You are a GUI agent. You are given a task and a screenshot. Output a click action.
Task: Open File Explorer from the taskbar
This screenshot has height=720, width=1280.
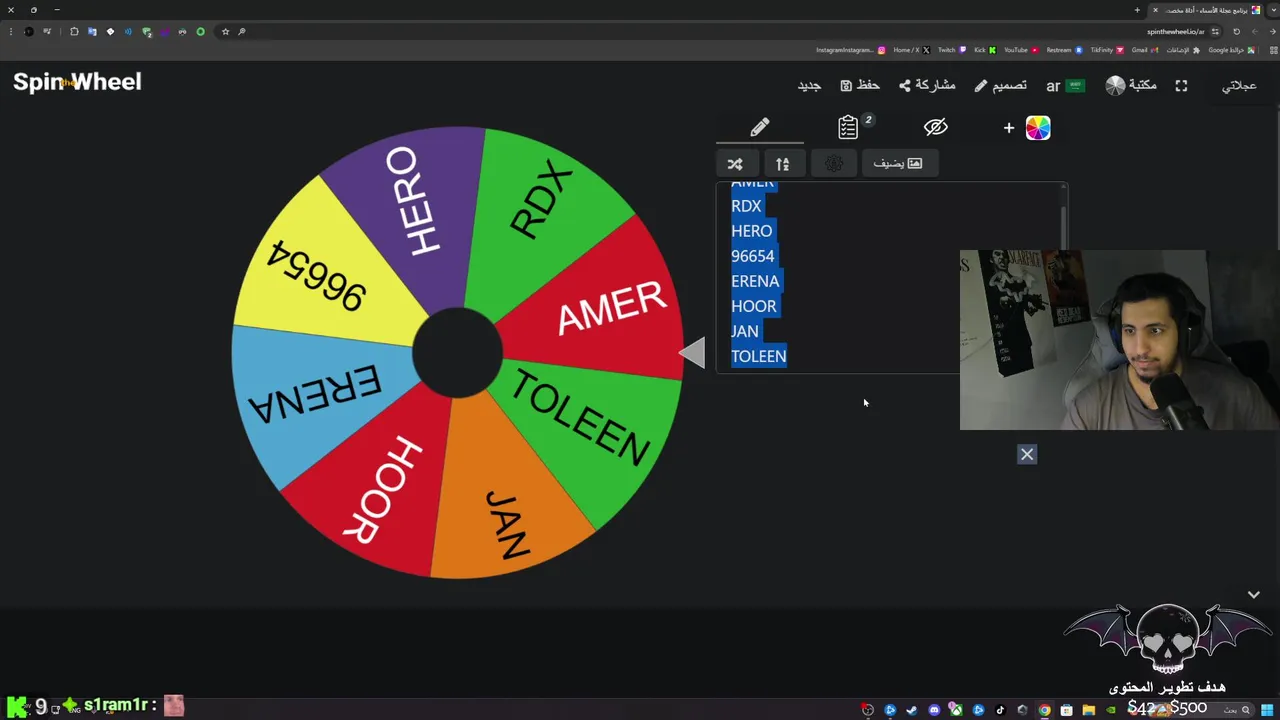[x=1089, y=710]
